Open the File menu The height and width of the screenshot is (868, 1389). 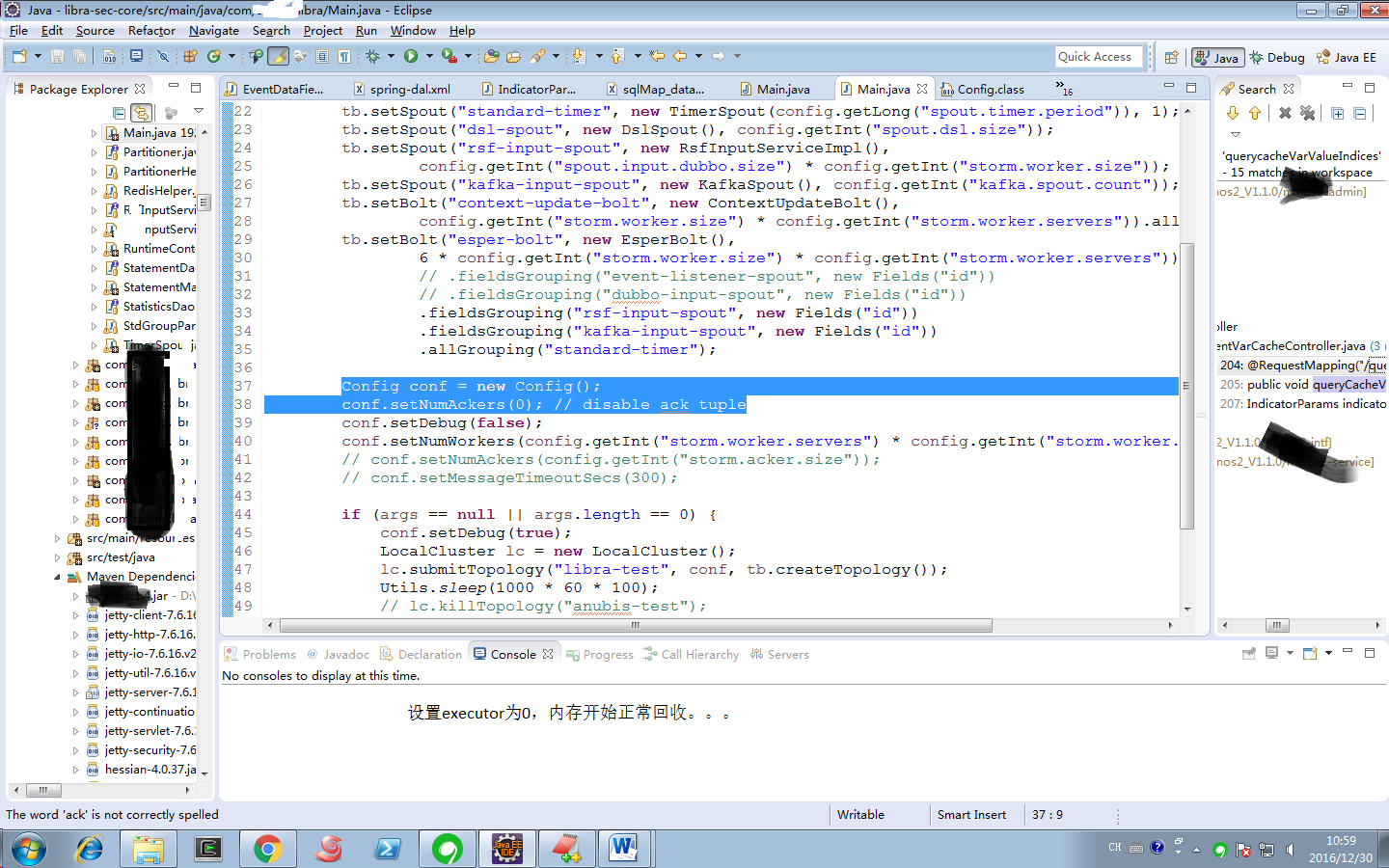[18, 31]
